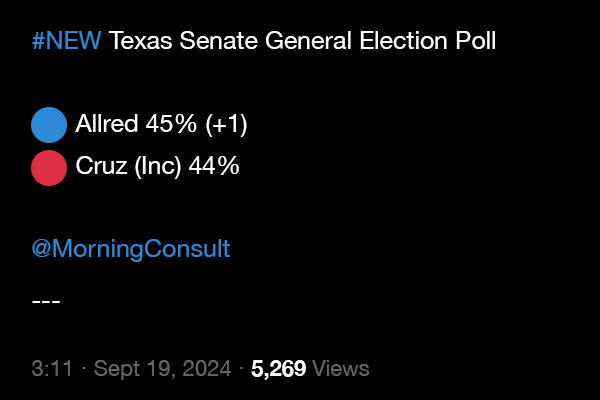Open the 3:11 timestamp link
Screen dimensions: 600x400
tap(52, 369)
